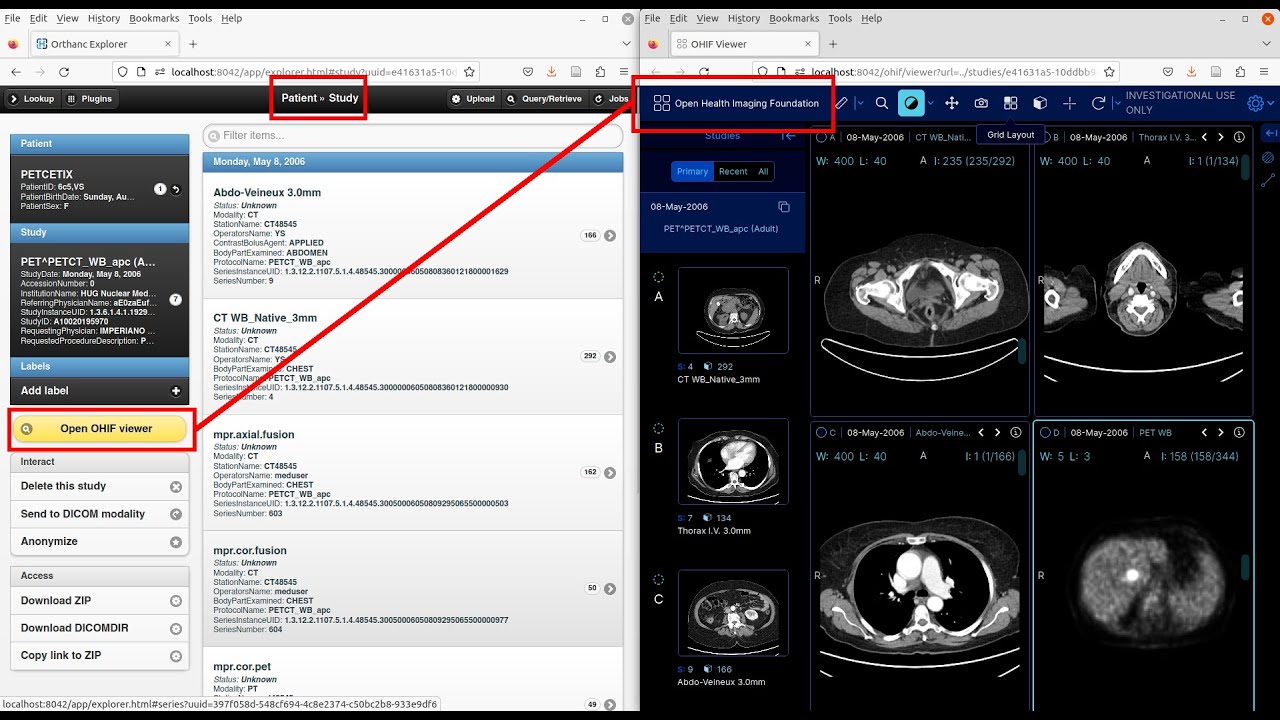The width and height of the screenshot is (1280, 720).
Task: Toggle dotted circle for series A thumbnail
Action: (x=658, y=277)
